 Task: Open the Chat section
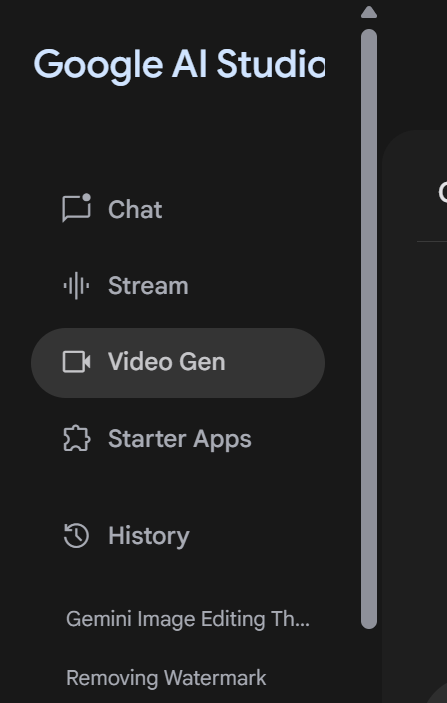135,209
